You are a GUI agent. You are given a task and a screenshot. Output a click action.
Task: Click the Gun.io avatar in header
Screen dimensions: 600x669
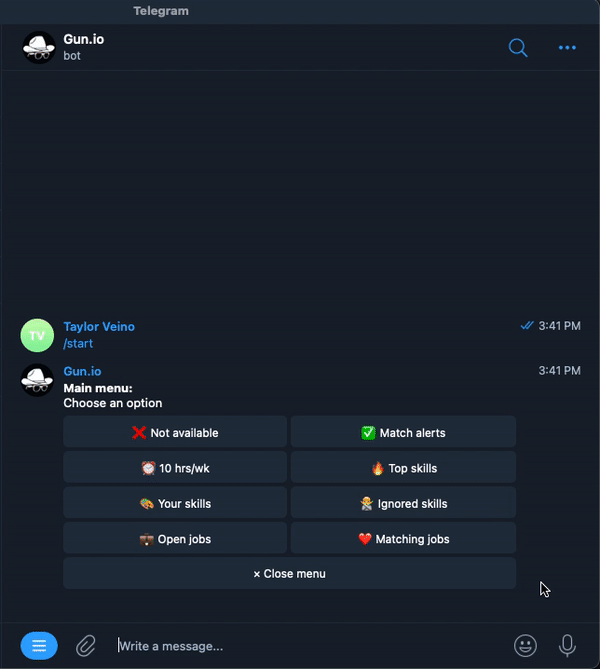tap(39, 47)
